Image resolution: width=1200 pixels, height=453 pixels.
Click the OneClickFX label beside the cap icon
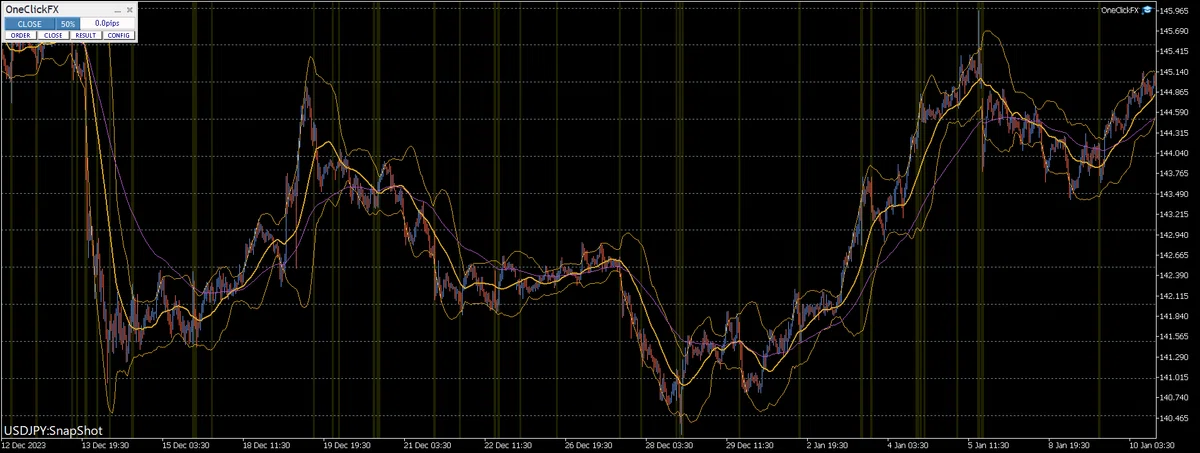1120,10
